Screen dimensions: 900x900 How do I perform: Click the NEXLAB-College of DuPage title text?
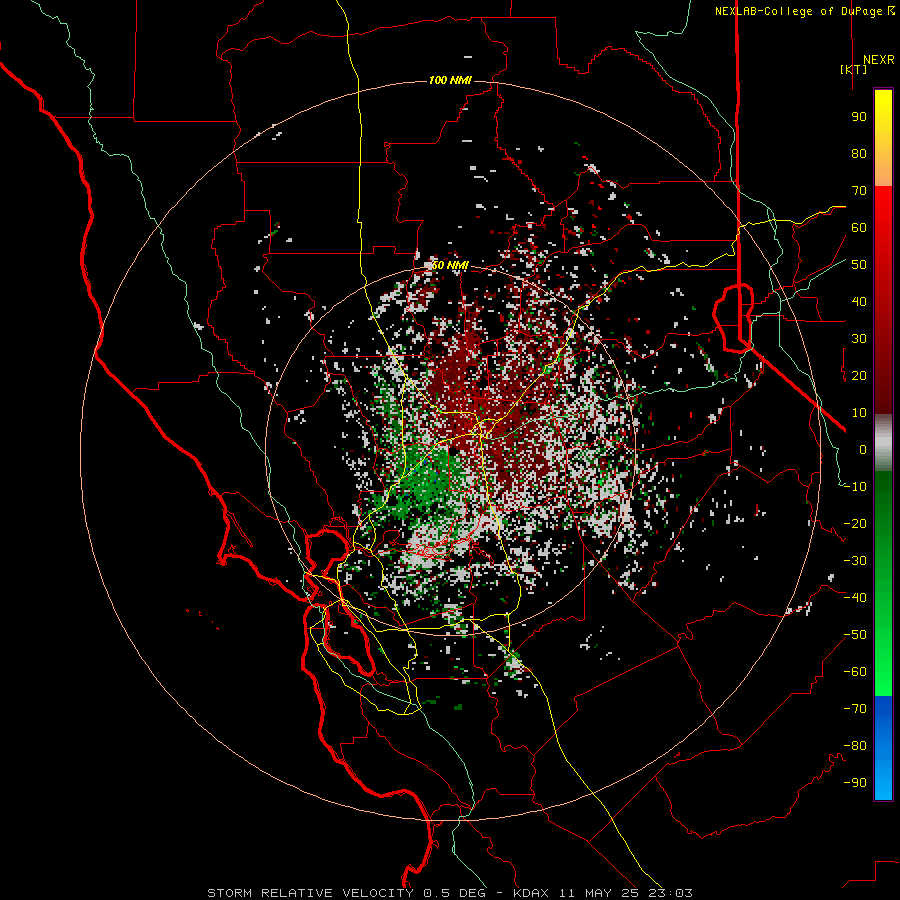pyautogui.click(x=805, y=11)
